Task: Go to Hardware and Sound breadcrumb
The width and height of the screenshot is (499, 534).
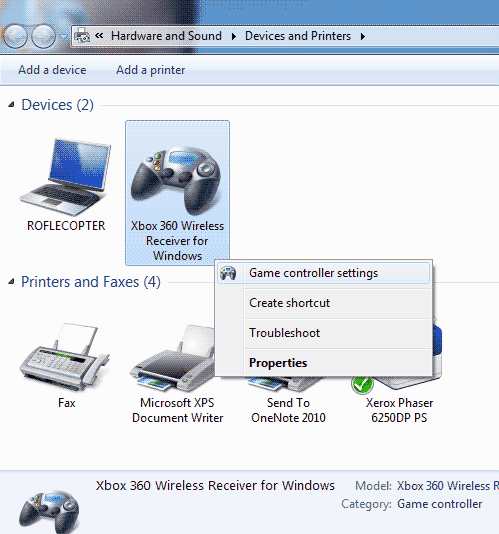Action: click(x=167, y=36)
